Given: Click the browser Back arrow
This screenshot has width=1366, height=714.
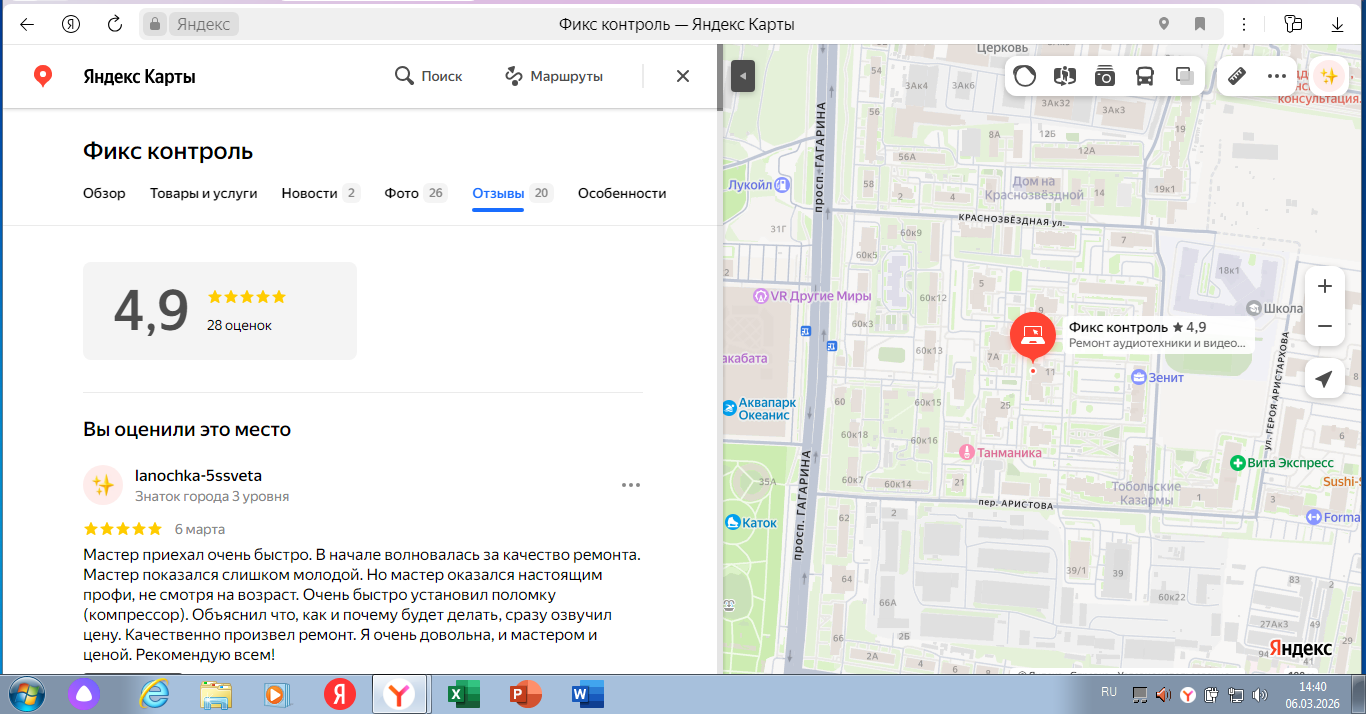Looking at the screenshot, I should tap(27, 24).
